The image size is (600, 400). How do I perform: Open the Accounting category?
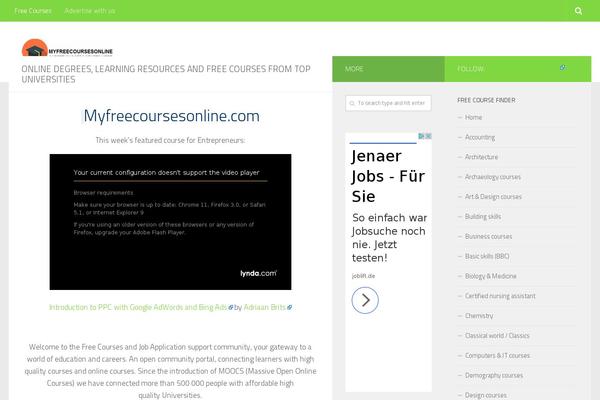[x=480, y=137]
